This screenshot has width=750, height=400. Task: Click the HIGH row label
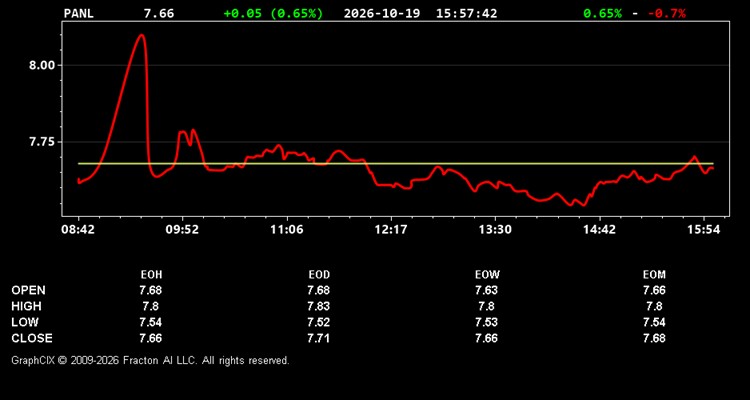(x=26, y=306)
